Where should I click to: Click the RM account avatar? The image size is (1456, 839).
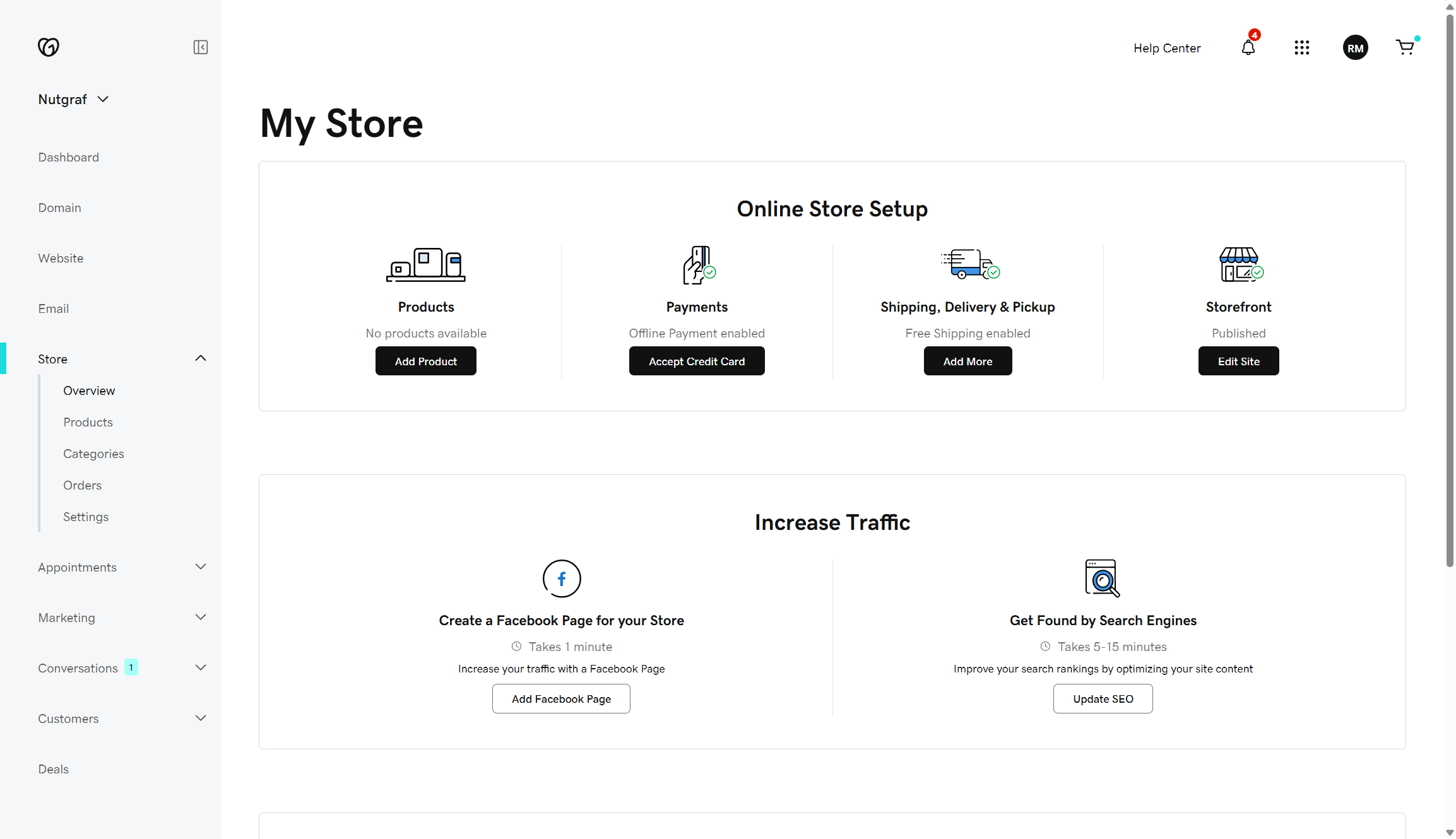[x=1355, y=47]
